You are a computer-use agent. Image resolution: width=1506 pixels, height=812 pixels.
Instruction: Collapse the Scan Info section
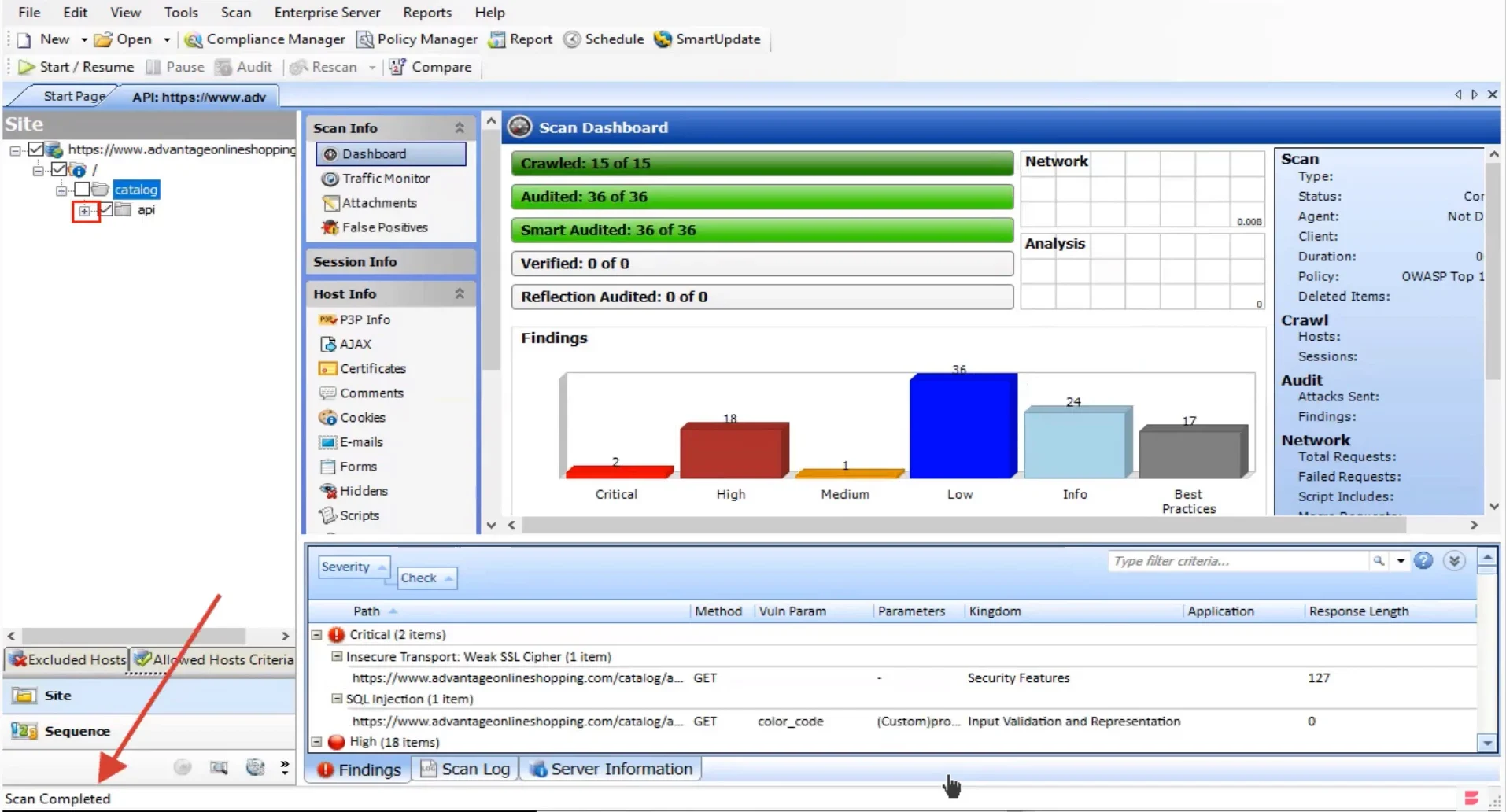click(x=460, y=127)
